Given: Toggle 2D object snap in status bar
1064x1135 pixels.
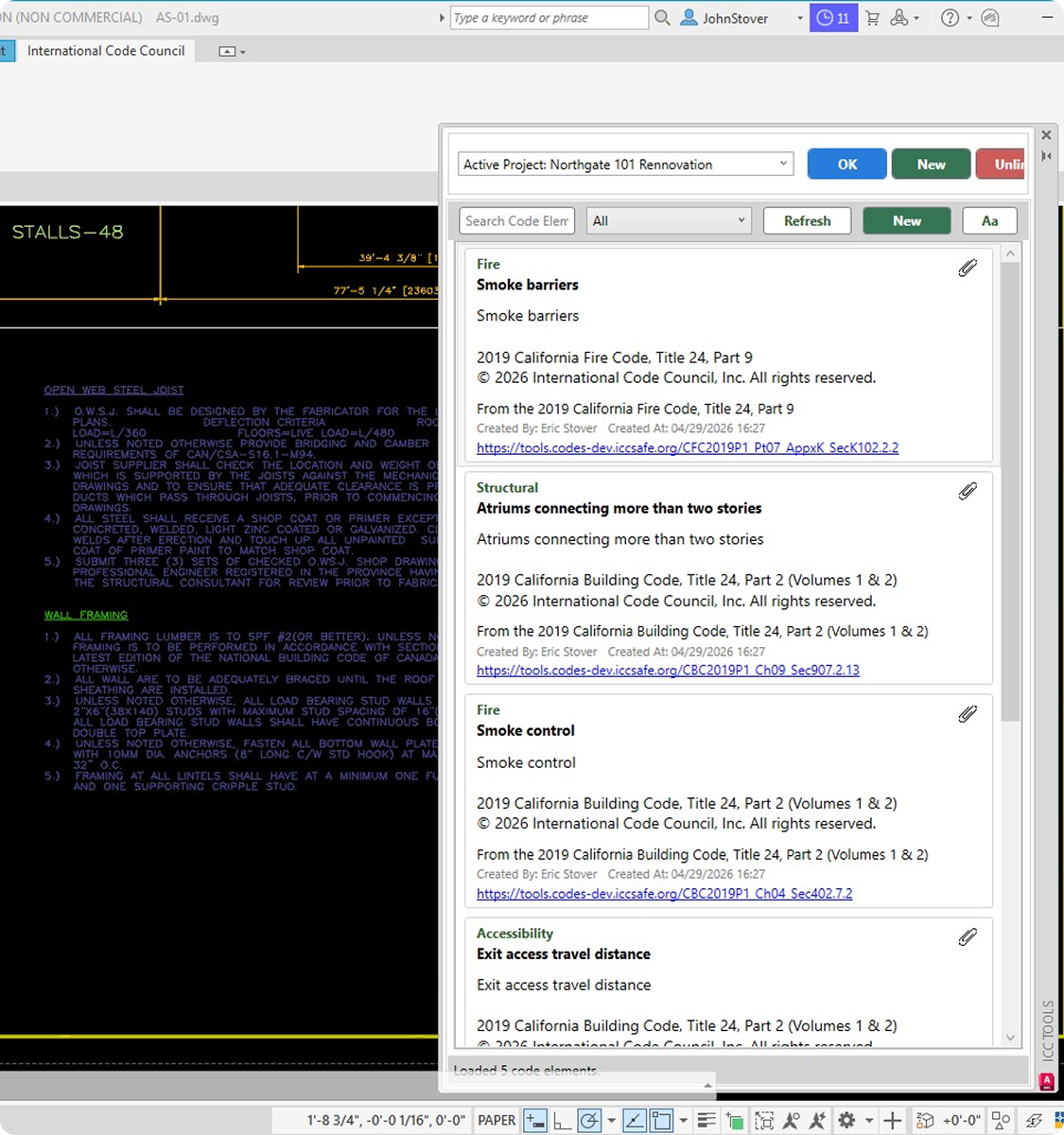Looking at the screenshot, I should pos(661,1121).
